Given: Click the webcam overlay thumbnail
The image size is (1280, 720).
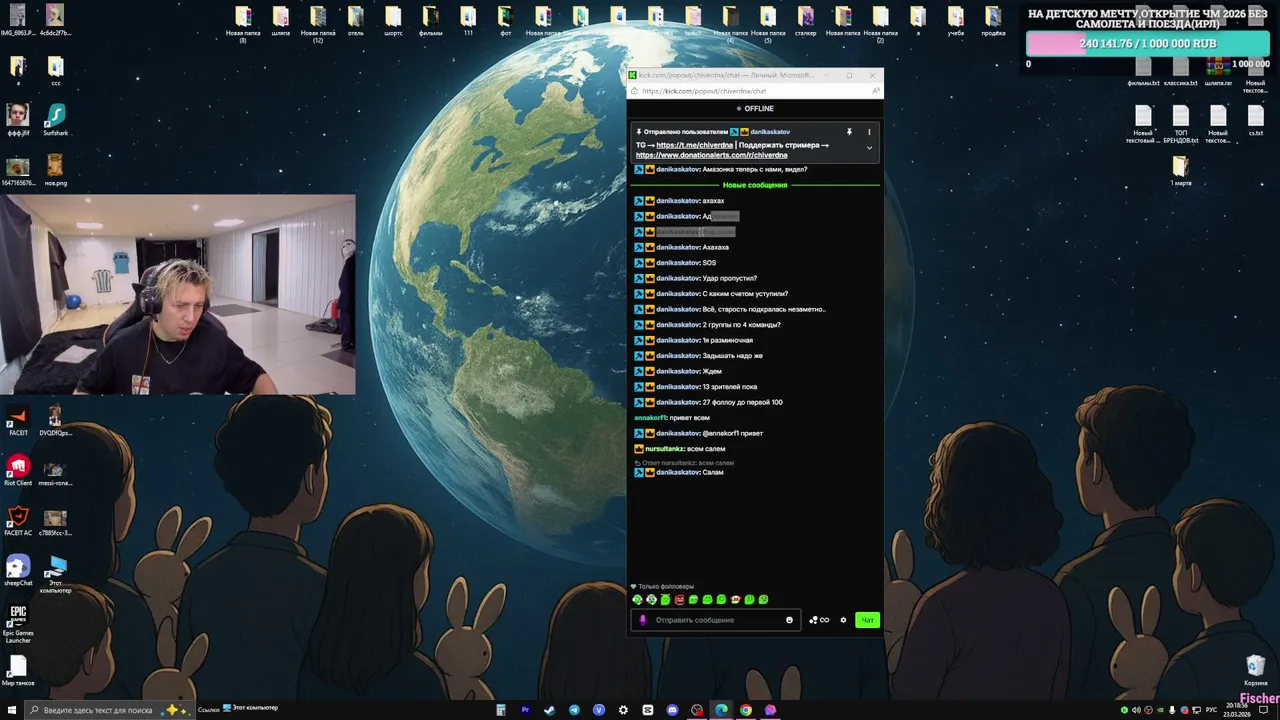Looking at the screenshot, I should click(178, 295).
